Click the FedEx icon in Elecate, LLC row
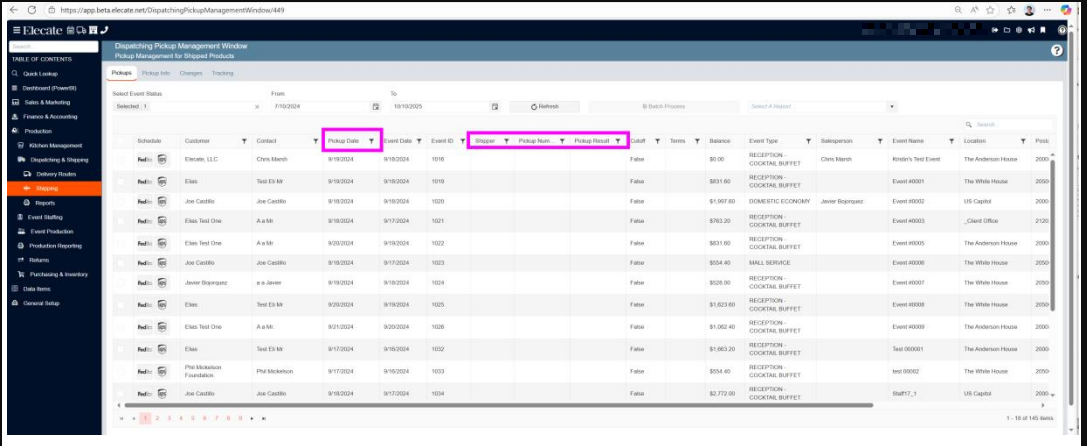The height and width of the screenshot is (446, 1087). (144, 159)
